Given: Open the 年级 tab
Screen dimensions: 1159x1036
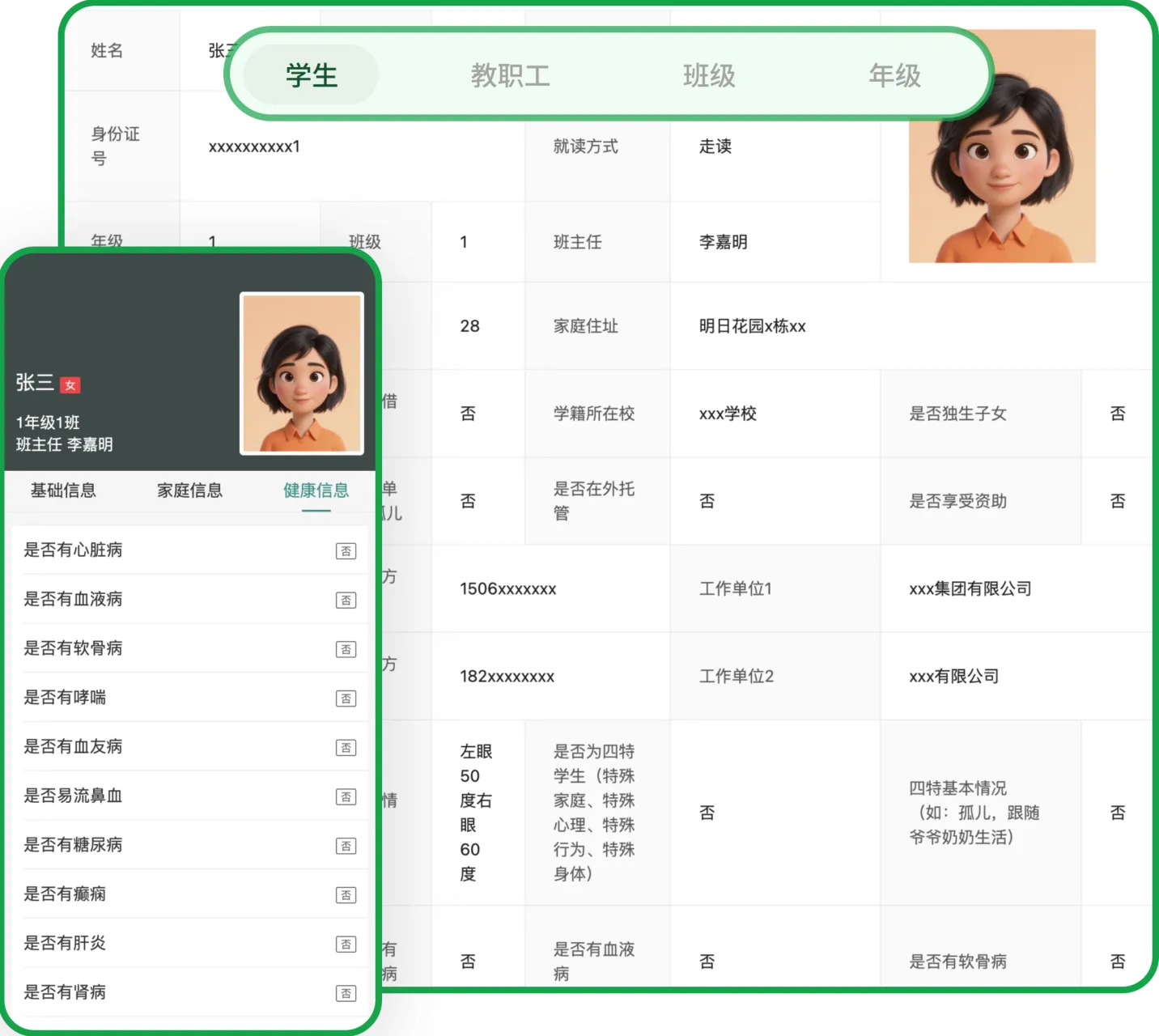Looking at the screenshot, I should click(x=894, y=76).
